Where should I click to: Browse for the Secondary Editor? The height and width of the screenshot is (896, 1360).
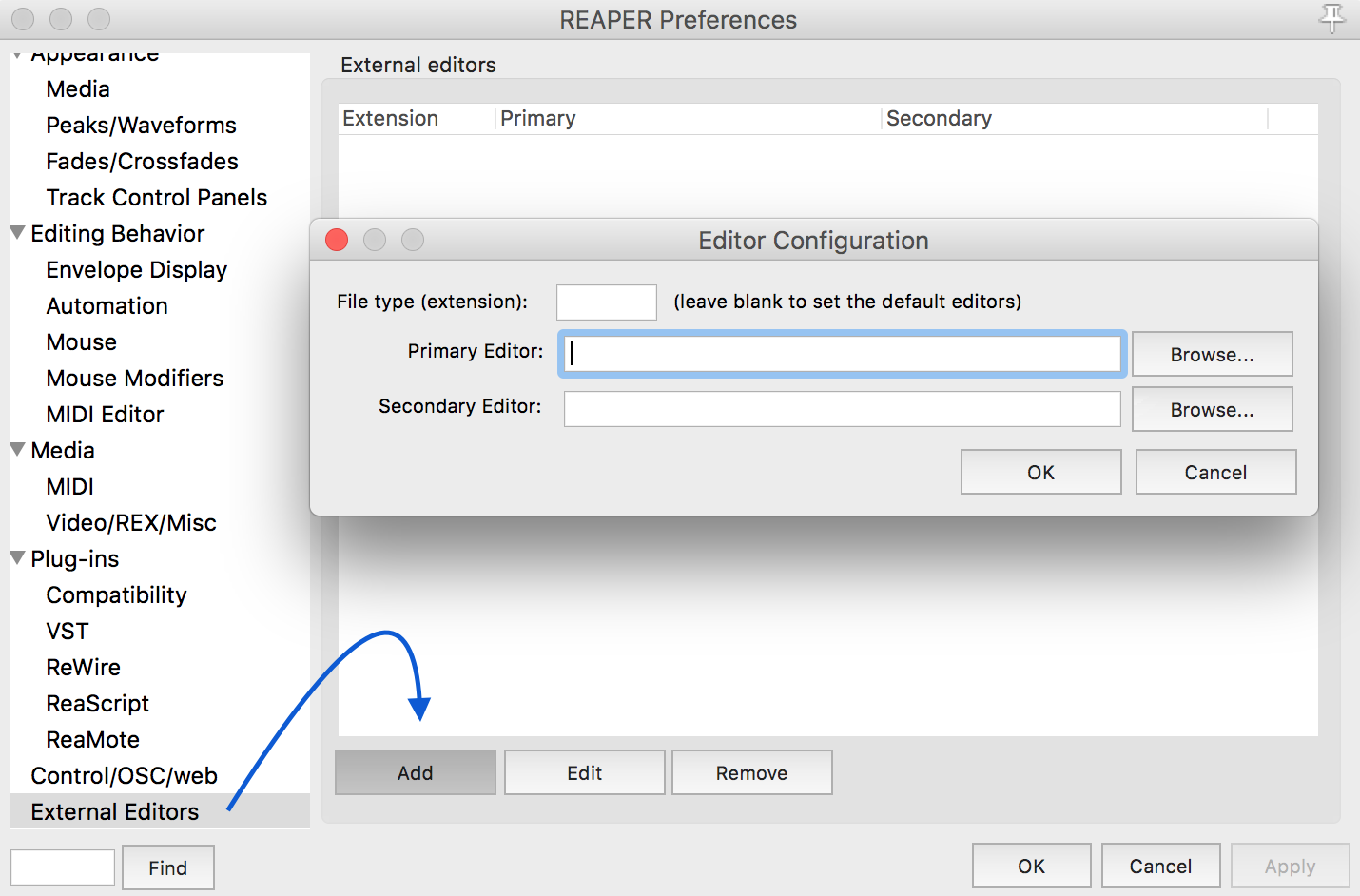(x=1213, y=409)
